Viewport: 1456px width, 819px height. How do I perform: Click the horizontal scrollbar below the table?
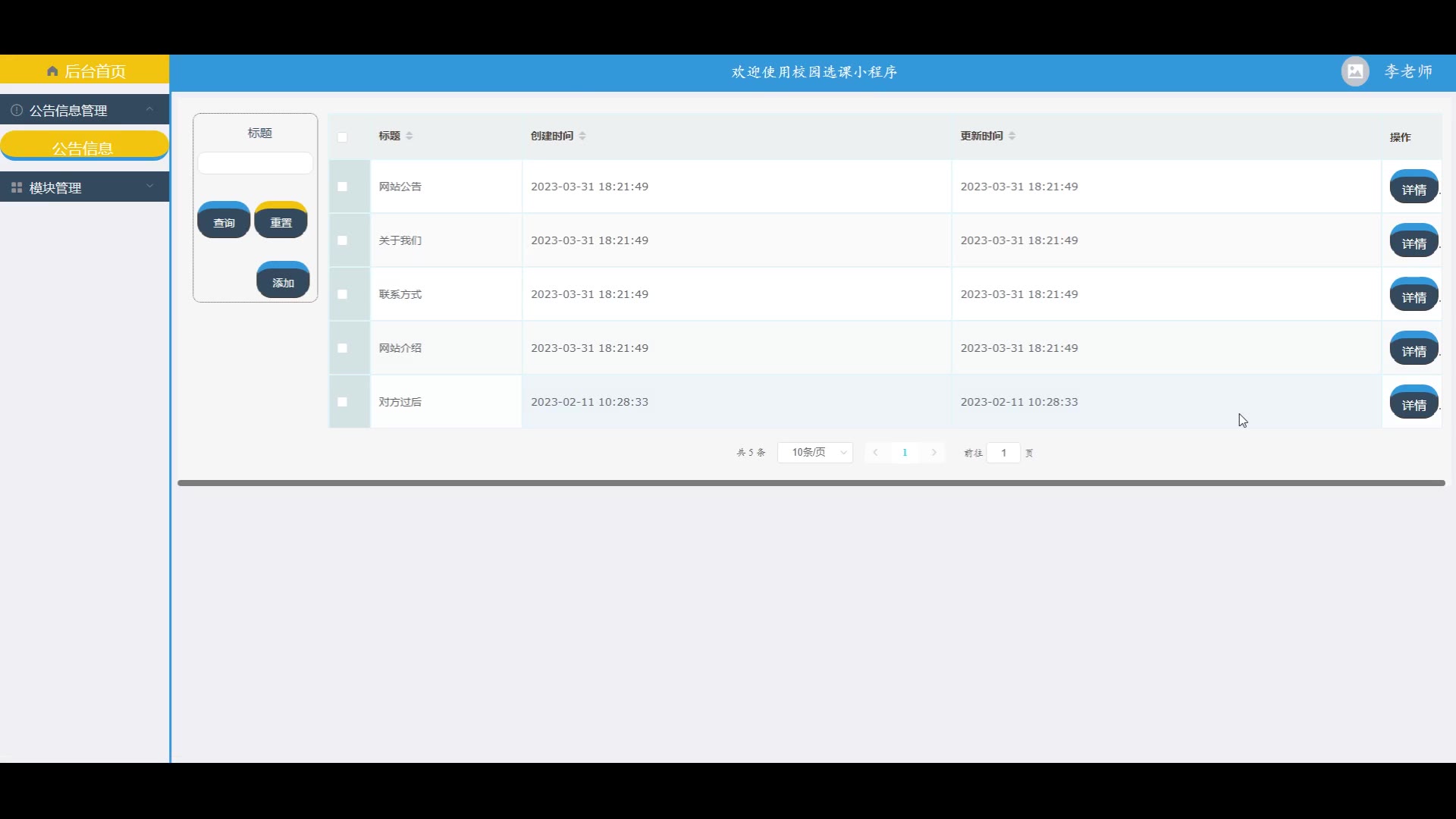click(x=811, y=483)
